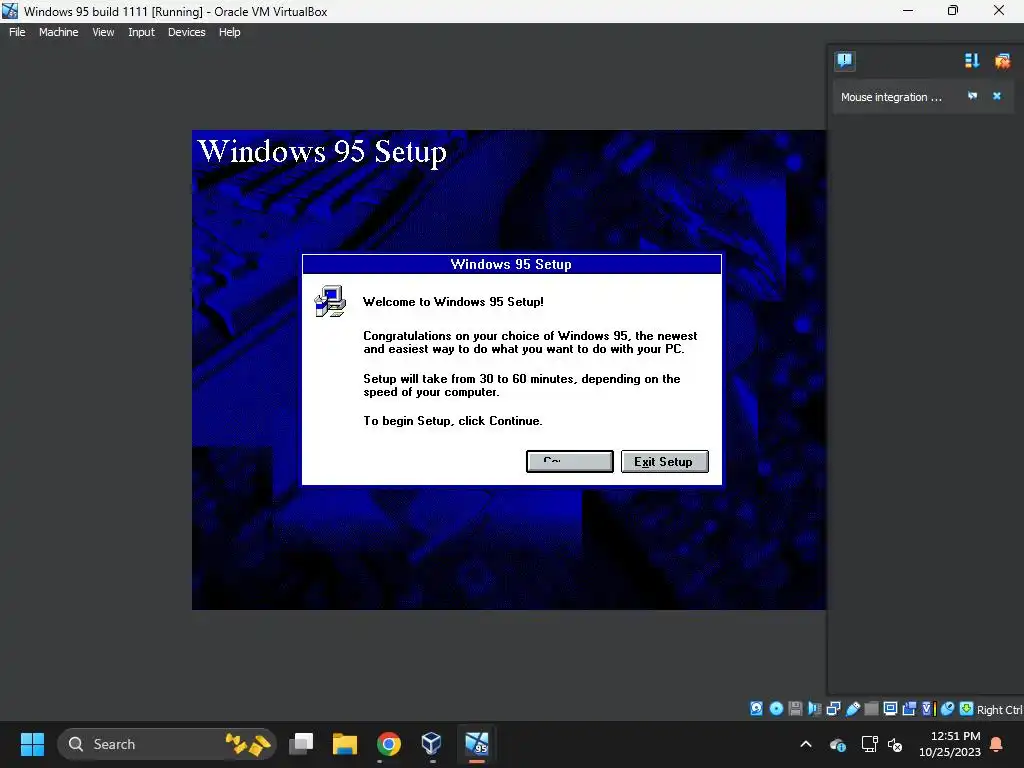Open the Mouse integration notification text
The height and width of the screenshot is (768, 1024).
[891, 97]
